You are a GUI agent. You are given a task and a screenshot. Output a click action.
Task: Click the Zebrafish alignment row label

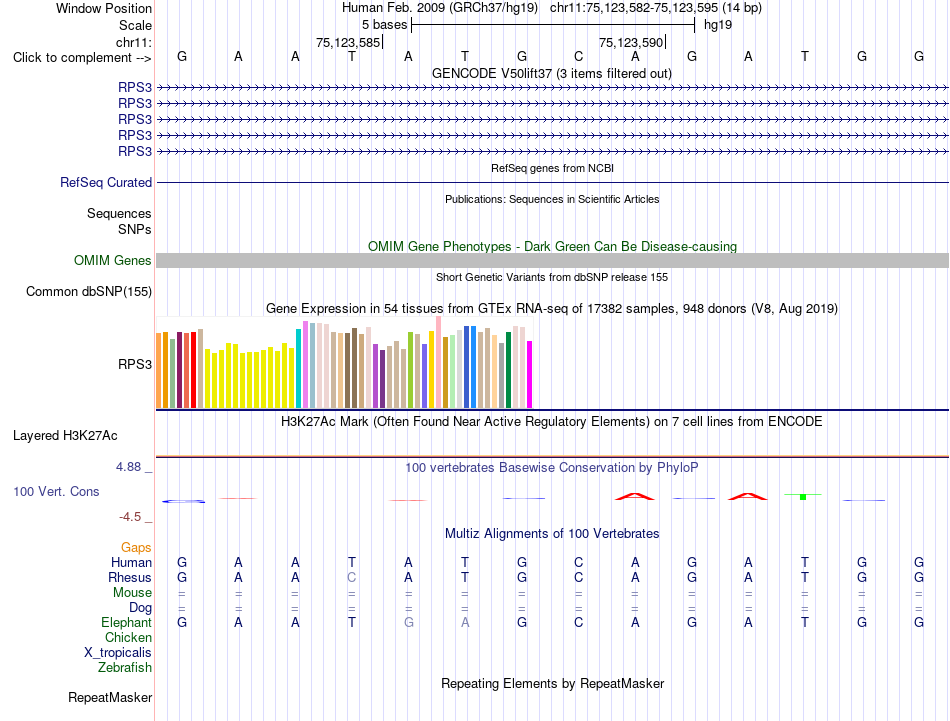(125, 667)
